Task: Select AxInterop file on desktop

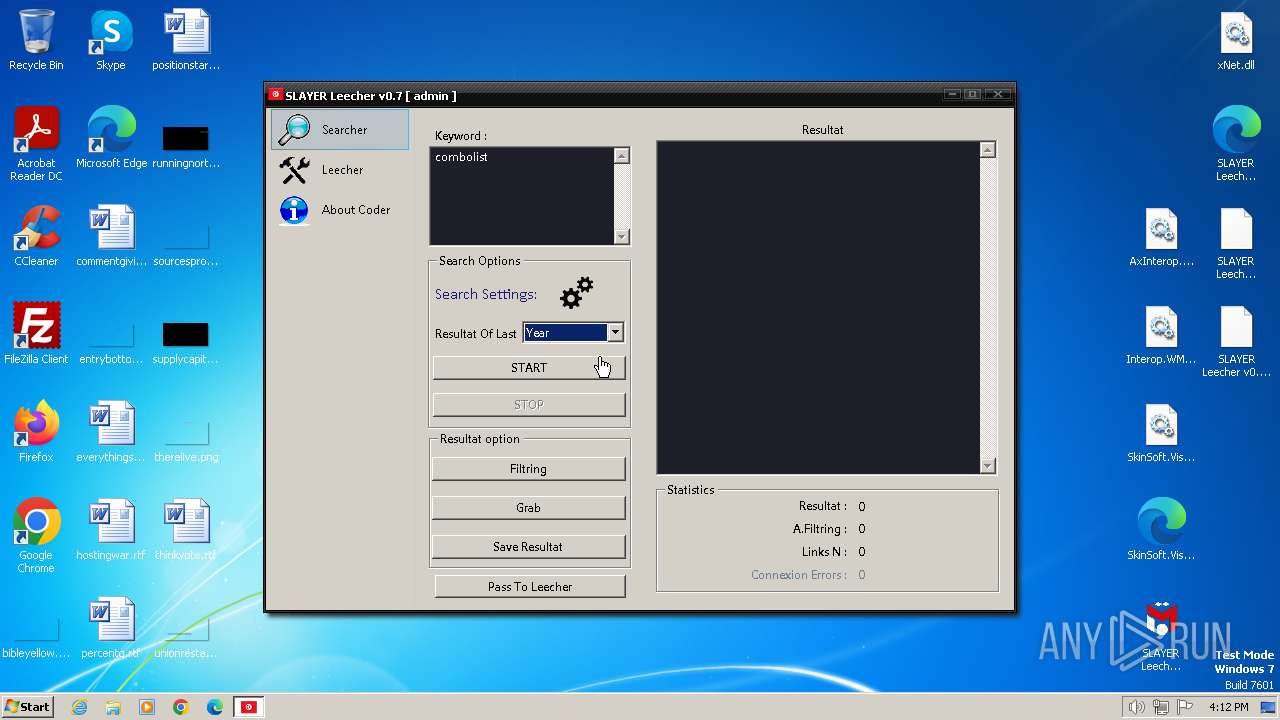Action: tap(1161, 236)
